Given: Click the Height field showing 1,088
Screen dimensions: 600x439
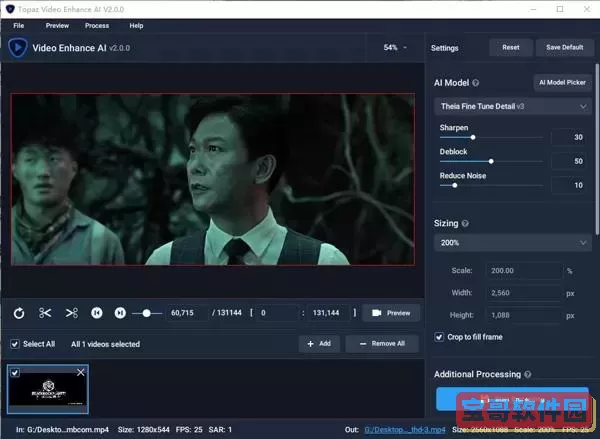Looking at the screenshot, I should click(524, 315).
